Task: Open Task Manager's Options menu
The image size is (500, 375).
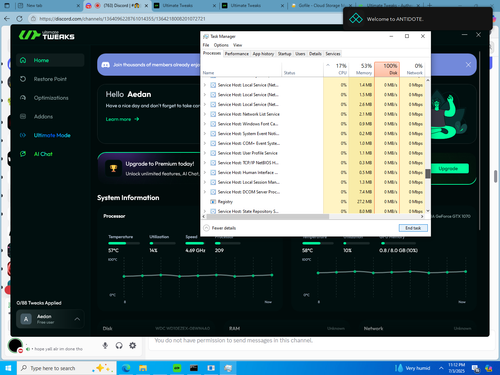Action: (x=221, y=45)
